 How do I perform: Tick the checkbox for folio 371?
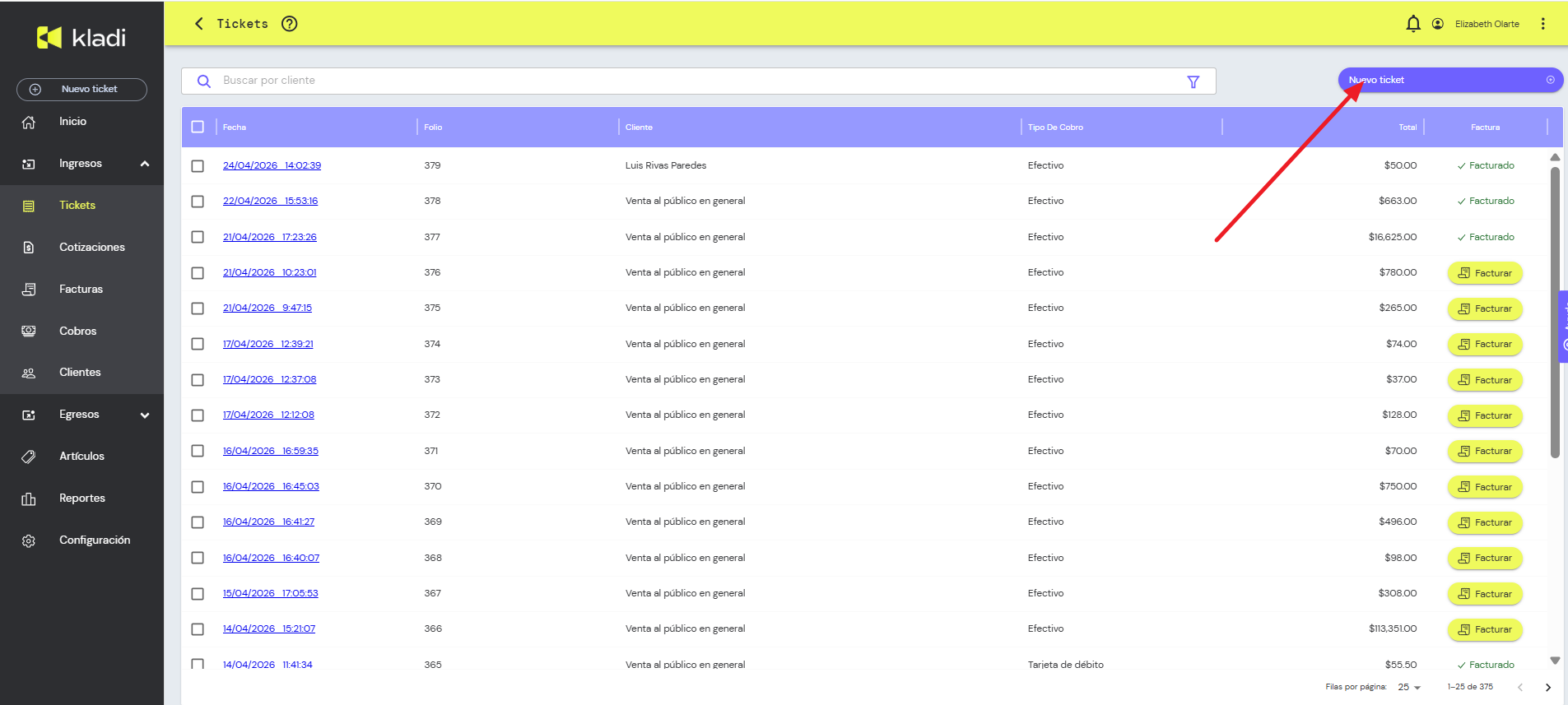[x=198, y=451]
